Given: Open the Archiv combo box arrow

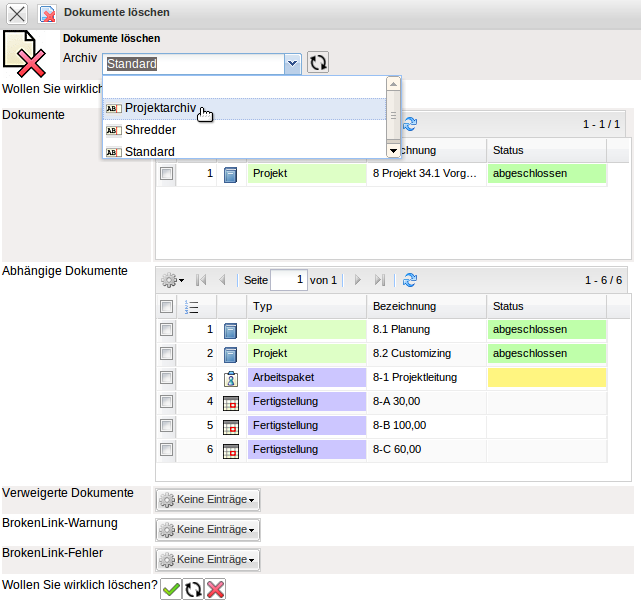Looking at the screenshot, I should coord(292,64).
